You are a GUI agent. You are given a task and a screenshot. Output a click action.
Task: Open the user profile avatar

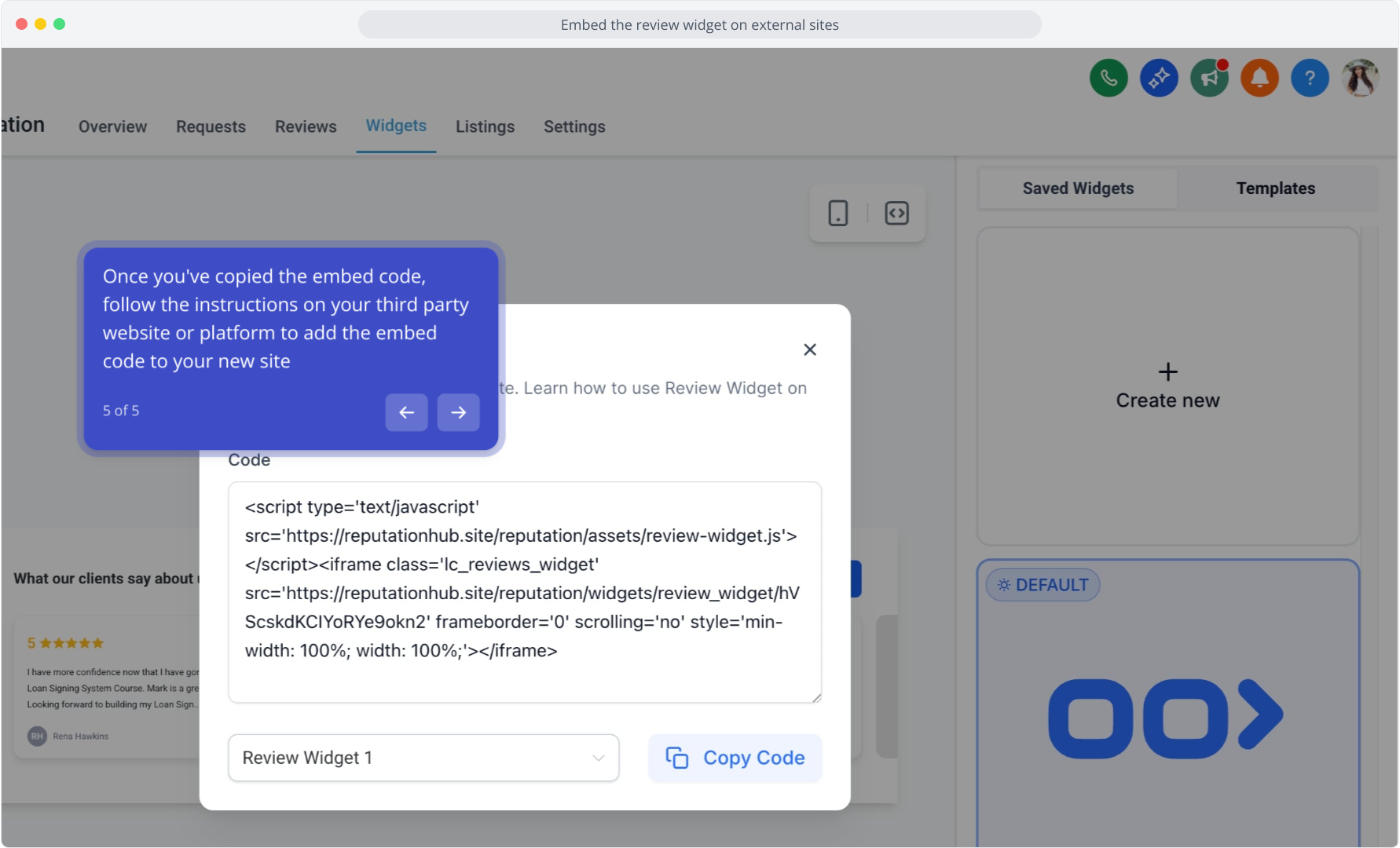(x=1360, y=78)
